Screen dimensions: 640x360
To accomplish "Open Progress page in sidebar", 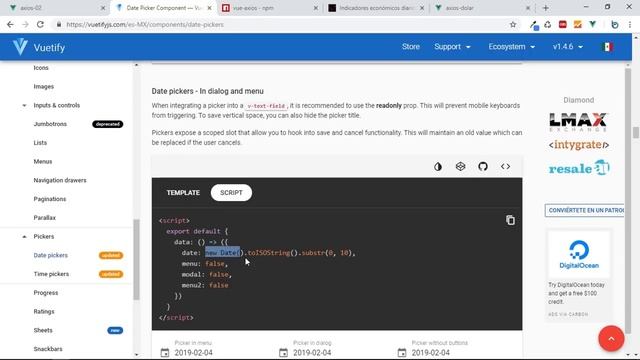I will click(46, 293).
